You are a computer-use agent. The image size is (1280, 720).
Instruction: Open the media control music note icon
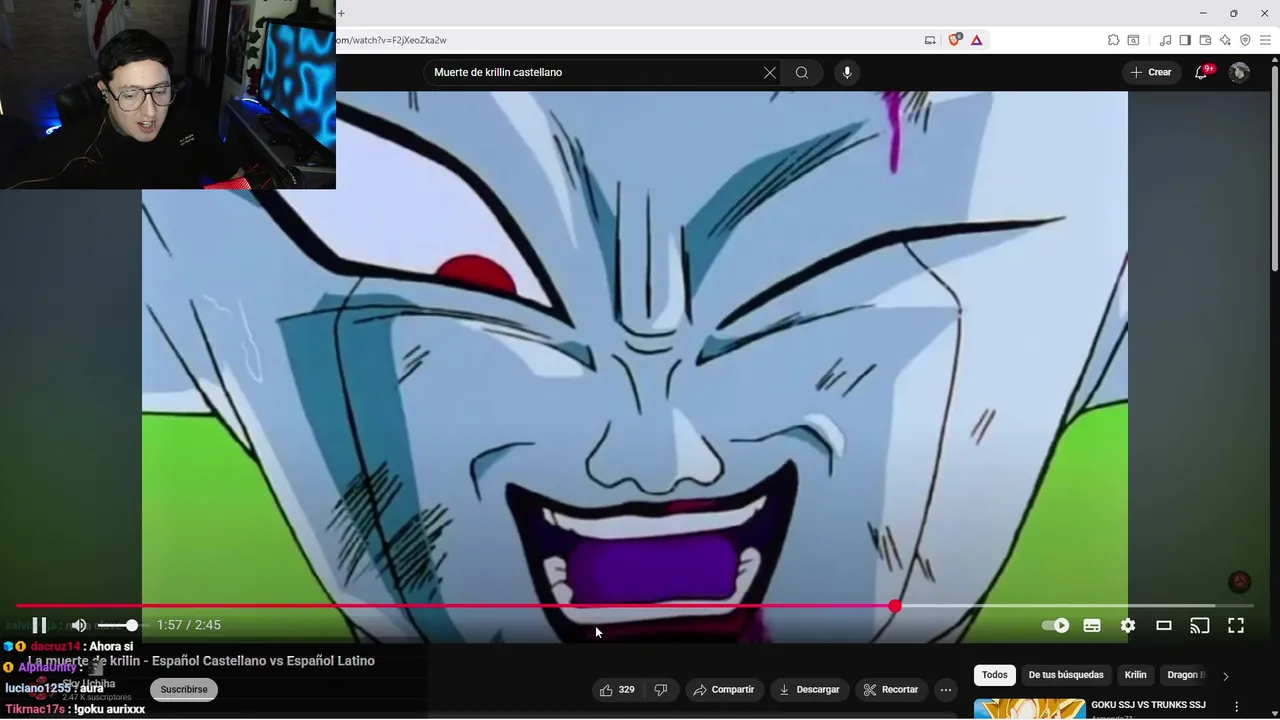coord(1165,40)
